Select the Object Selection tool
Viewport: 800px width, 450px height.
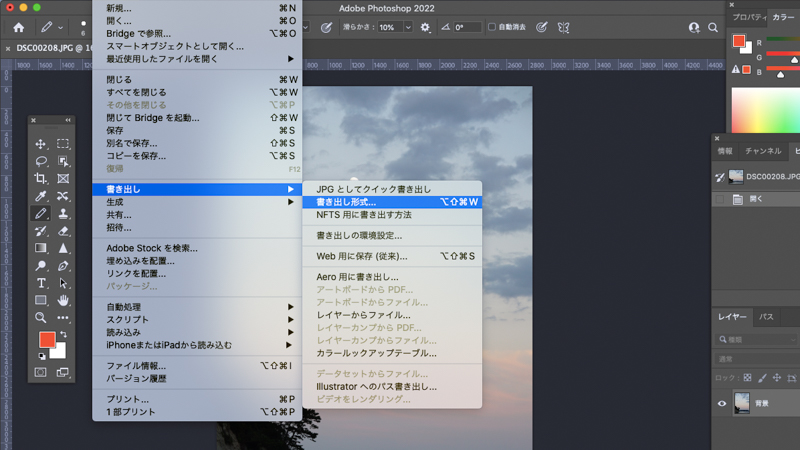63,161
